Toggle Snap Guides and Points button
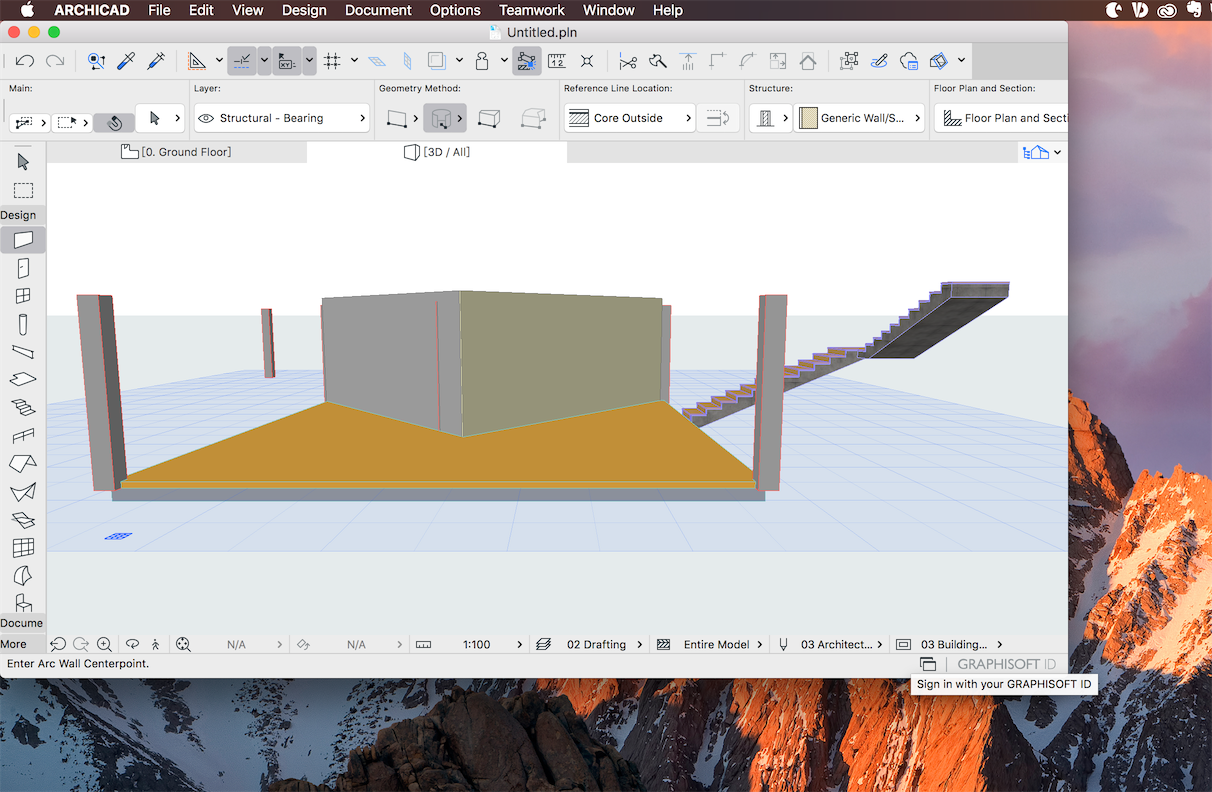This screenshot has height=792, width=1212. pos(241,61)
